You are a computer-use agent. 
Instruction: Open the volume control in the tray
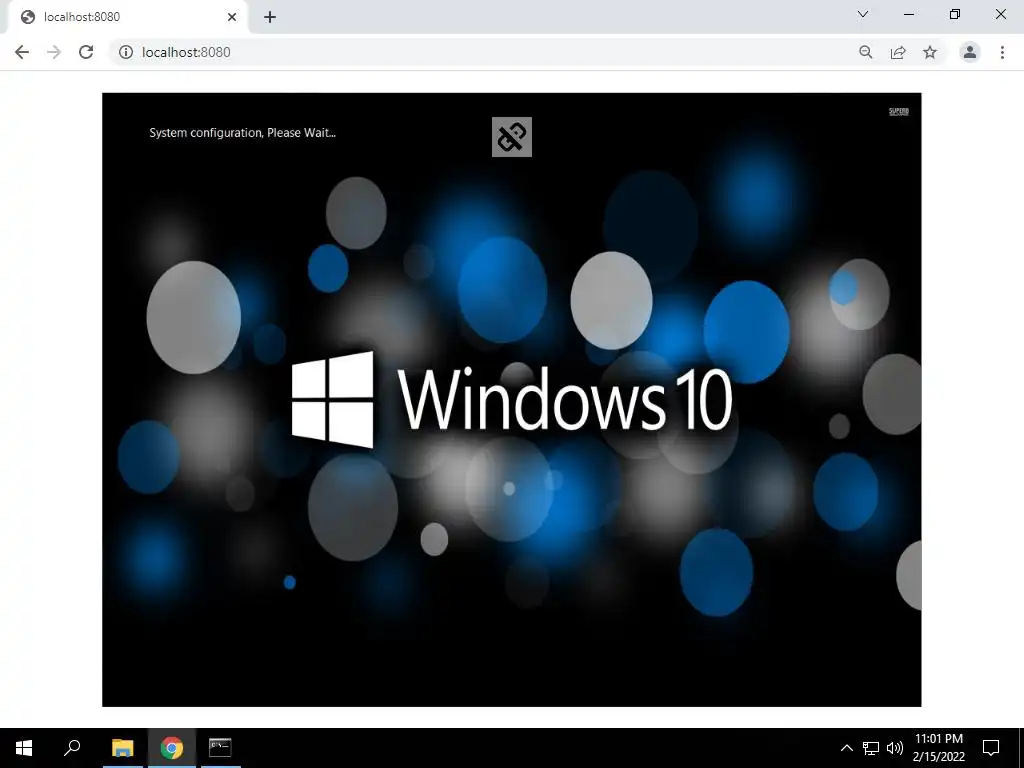[x=895, y=748]
